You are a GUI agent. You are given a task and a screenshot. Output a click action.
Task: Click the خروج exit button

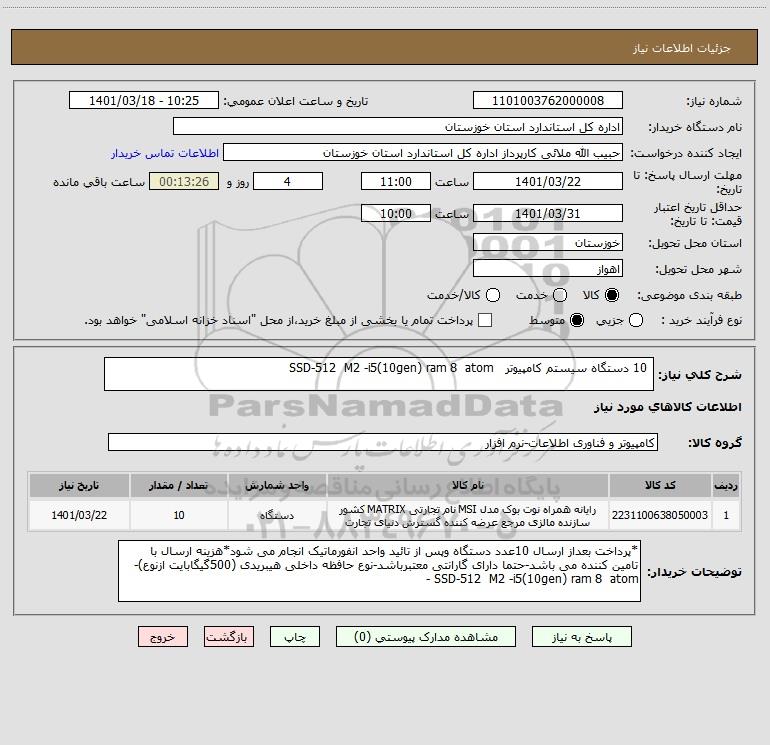pyautogui.click(x=163, y=637)
